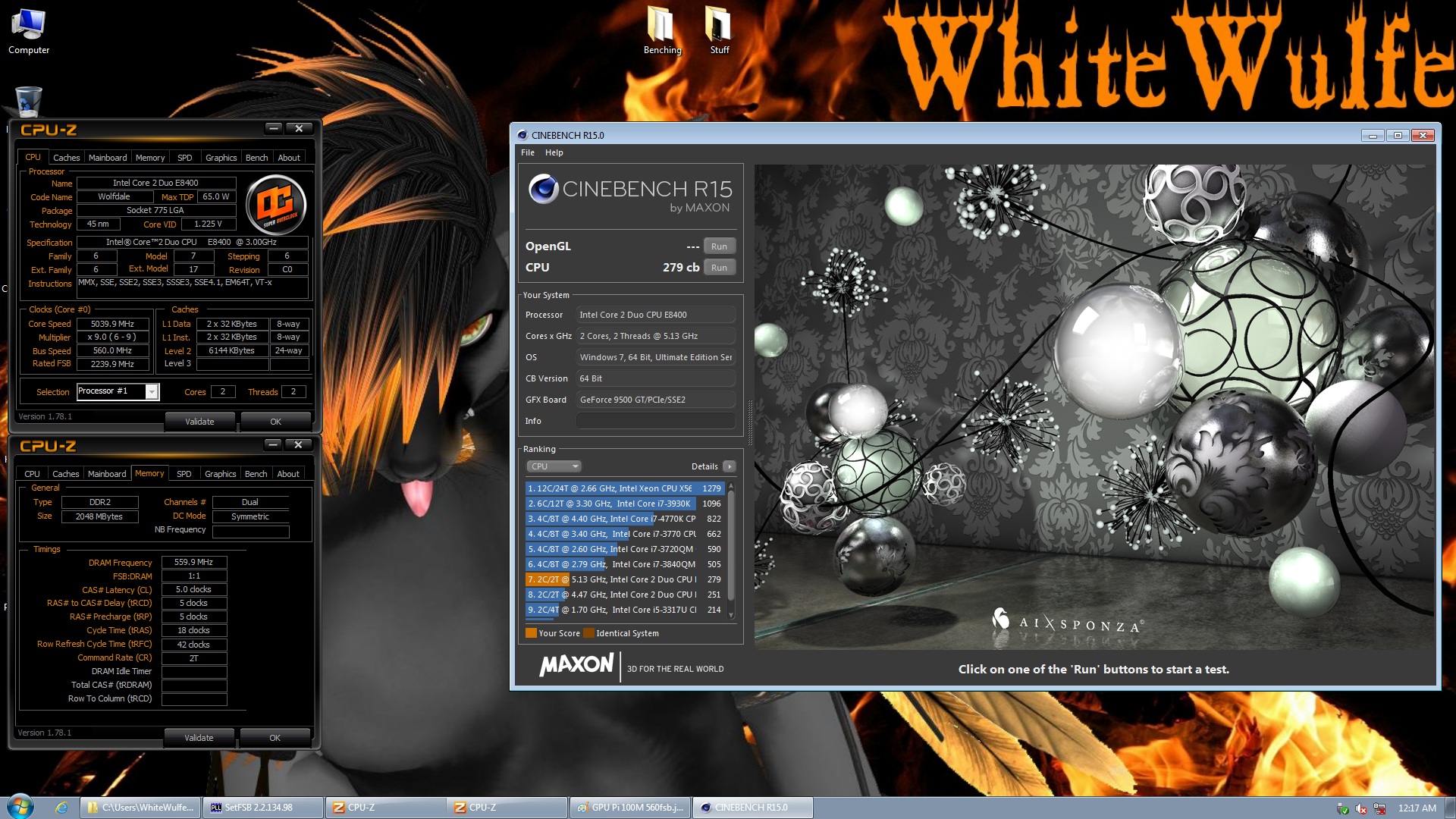Close the lower CPU-Z Memory window
Image resolution: width=1456 pixels, height=819 pixels.
pos(298,444)
